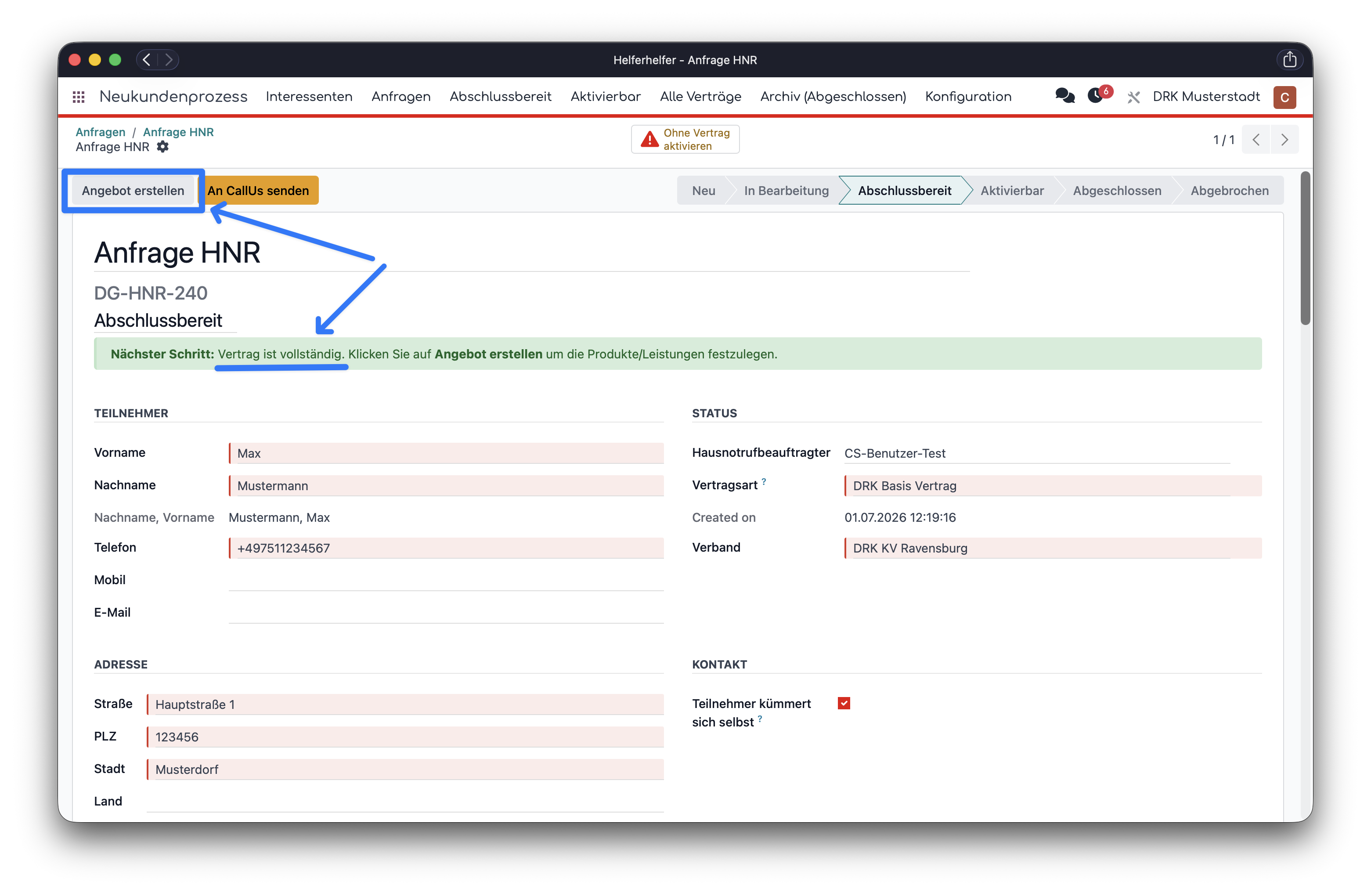1371x896 pixels.
Task: Open the Land selection field
Action: coord(405,801)
